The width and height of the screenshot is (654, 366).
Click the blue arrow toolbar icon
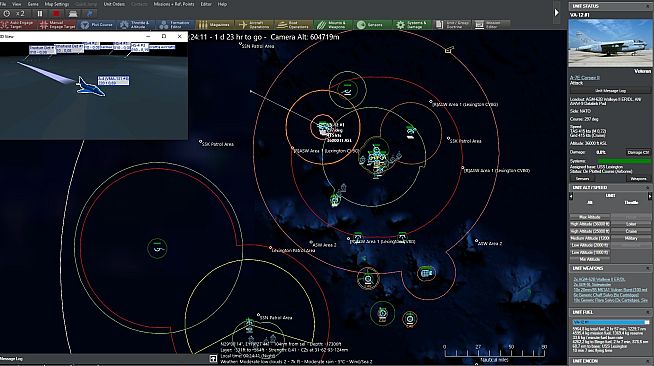pyautogui.click(x=89, y=14)
